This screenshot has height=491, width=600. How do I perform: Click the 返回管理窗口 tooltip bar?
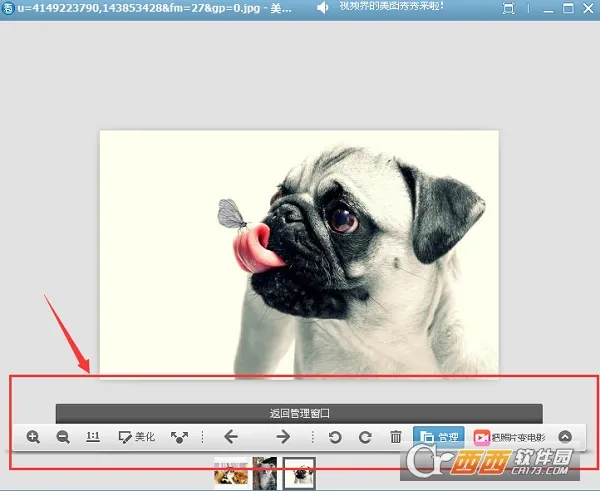pos(299,412)
